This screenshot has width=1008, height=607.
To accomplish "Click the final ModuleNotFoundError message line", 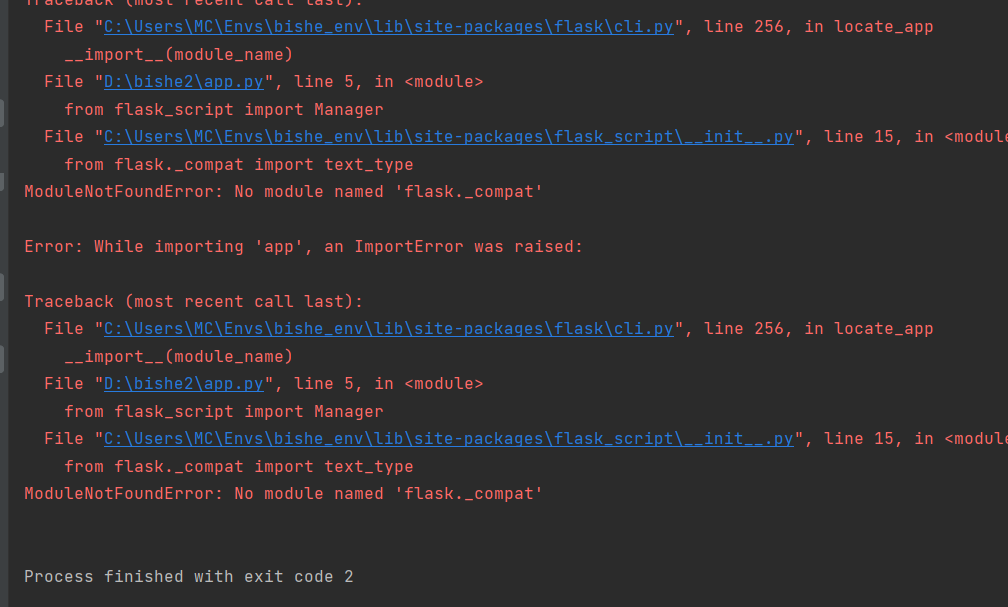I will tap(284, 494).
